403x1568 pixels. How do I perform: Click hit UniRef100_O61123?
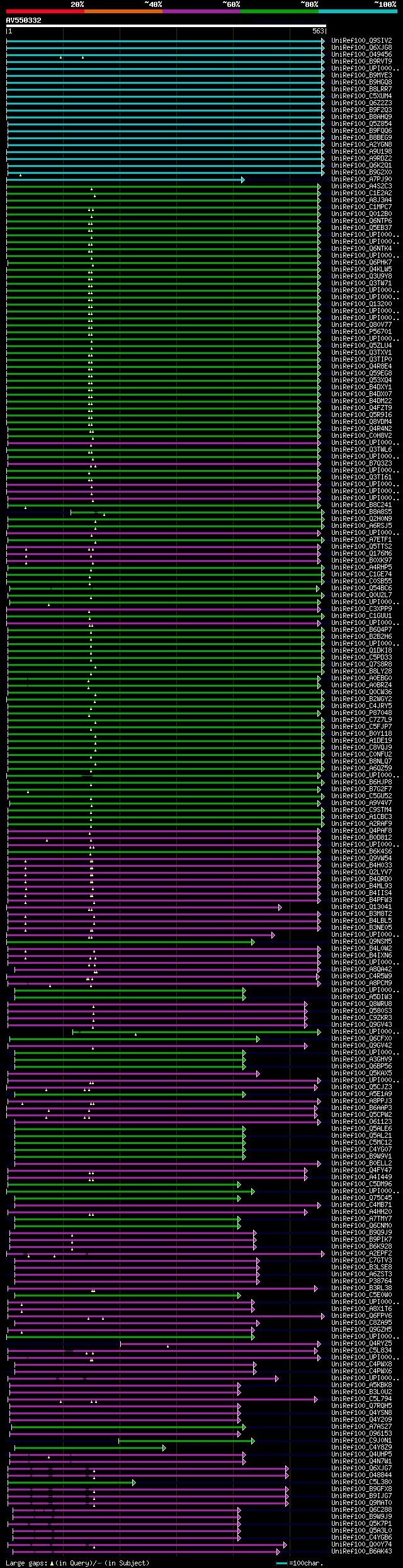point(361,1121)
